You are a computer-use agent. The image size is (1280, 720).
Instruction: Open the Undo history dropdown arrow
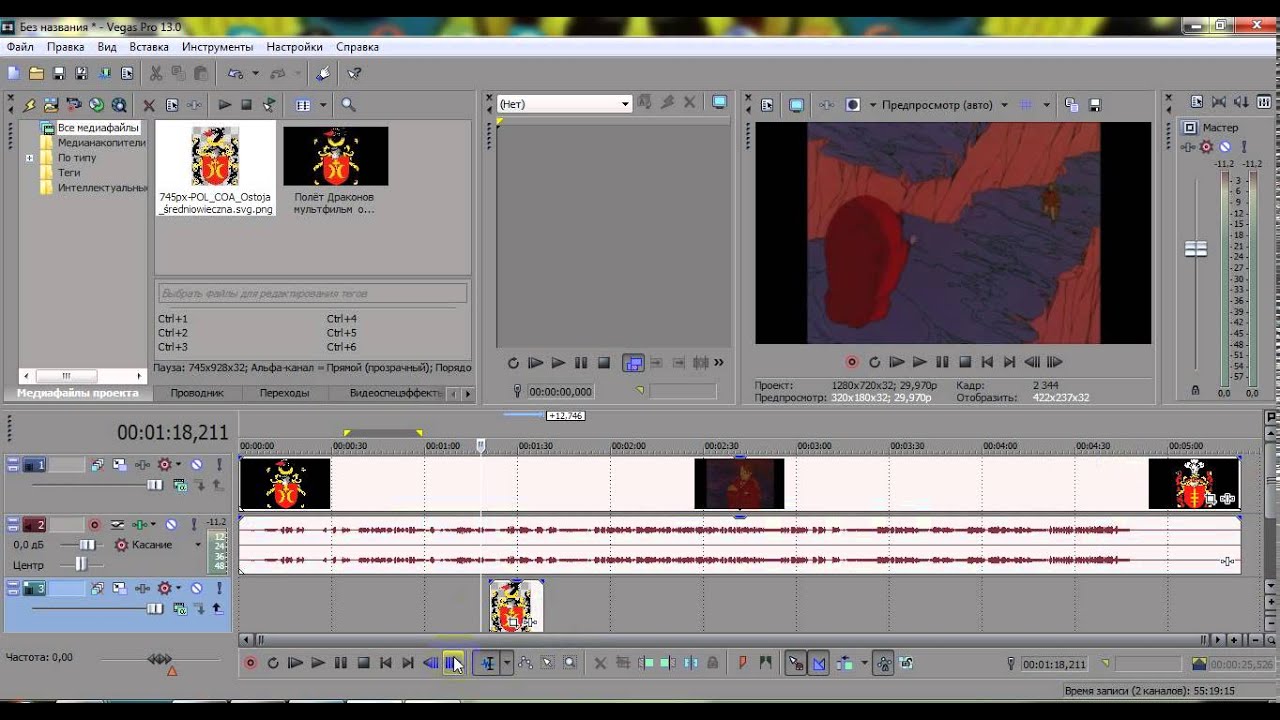click(x=256, y=73)
